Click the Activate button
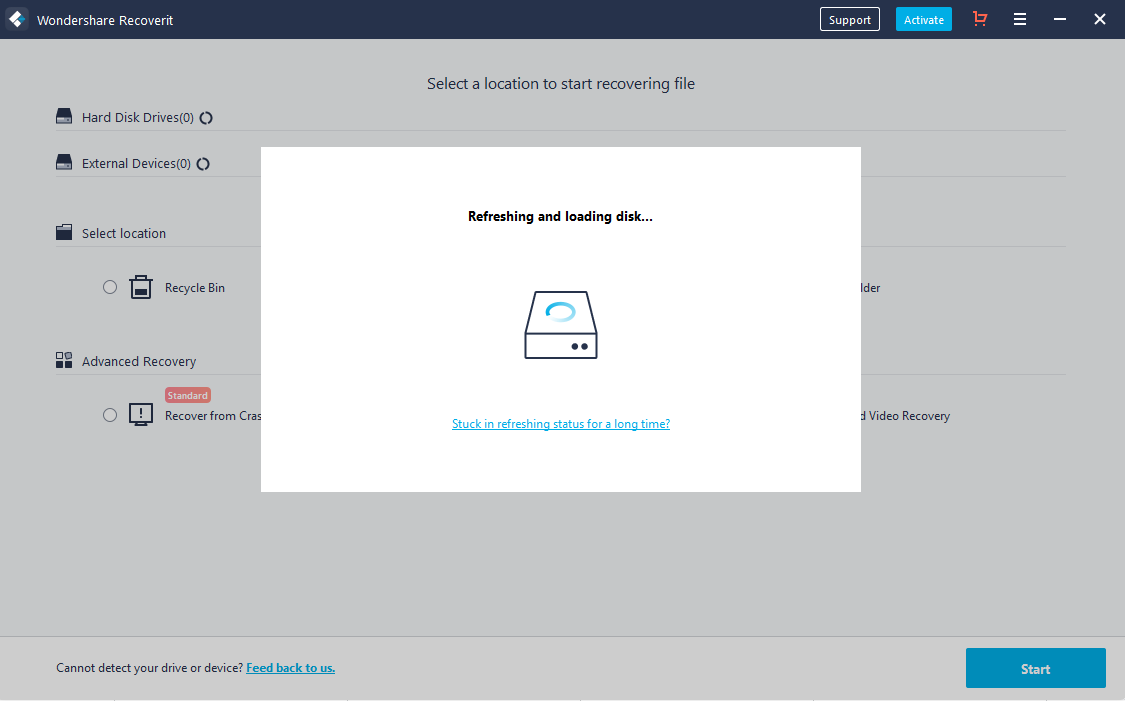 (x=923, y=19)
